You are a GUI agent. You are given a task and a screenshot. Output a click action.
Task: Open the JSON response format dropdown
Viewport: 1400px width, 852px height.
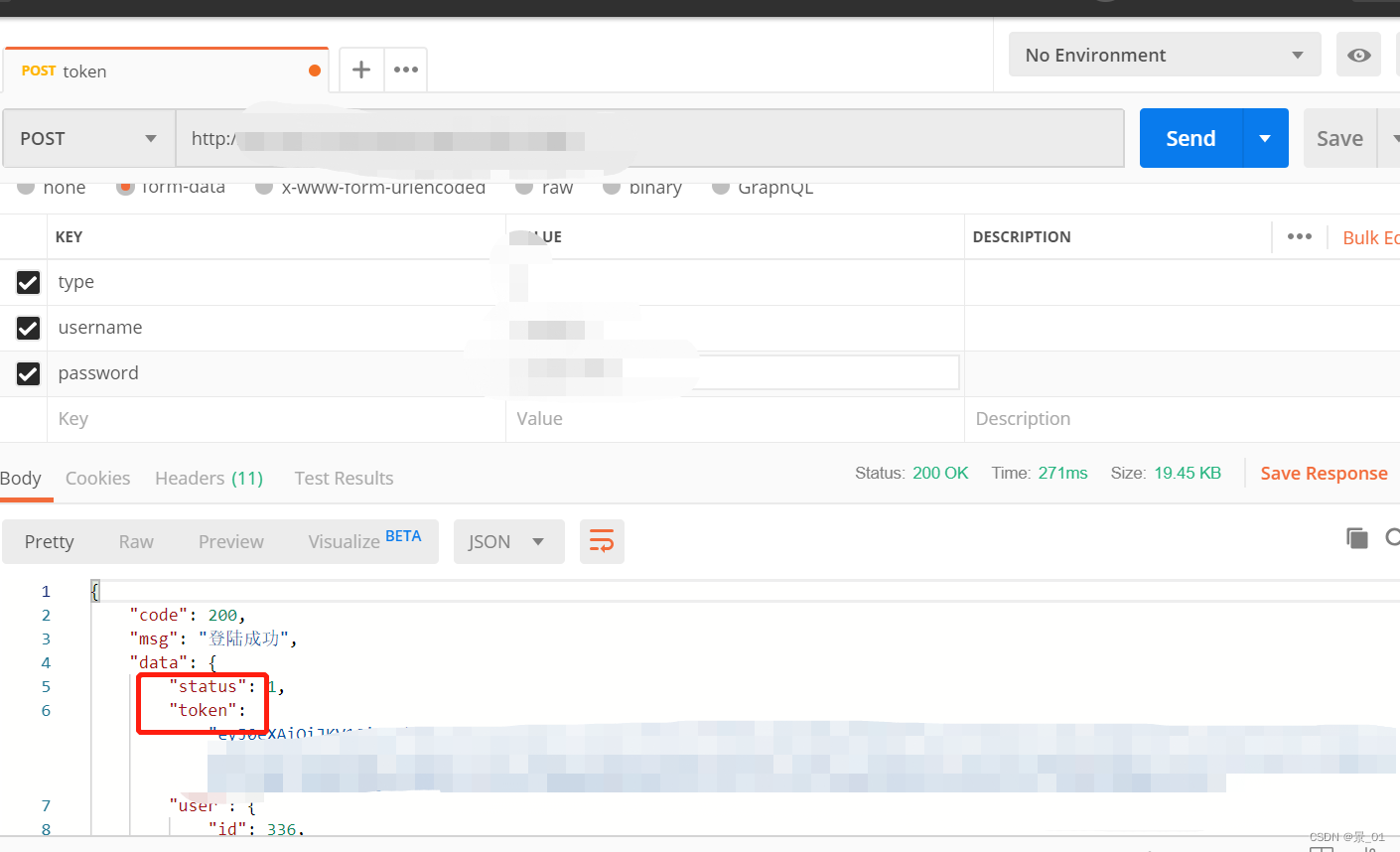click(x=508, y=541)
